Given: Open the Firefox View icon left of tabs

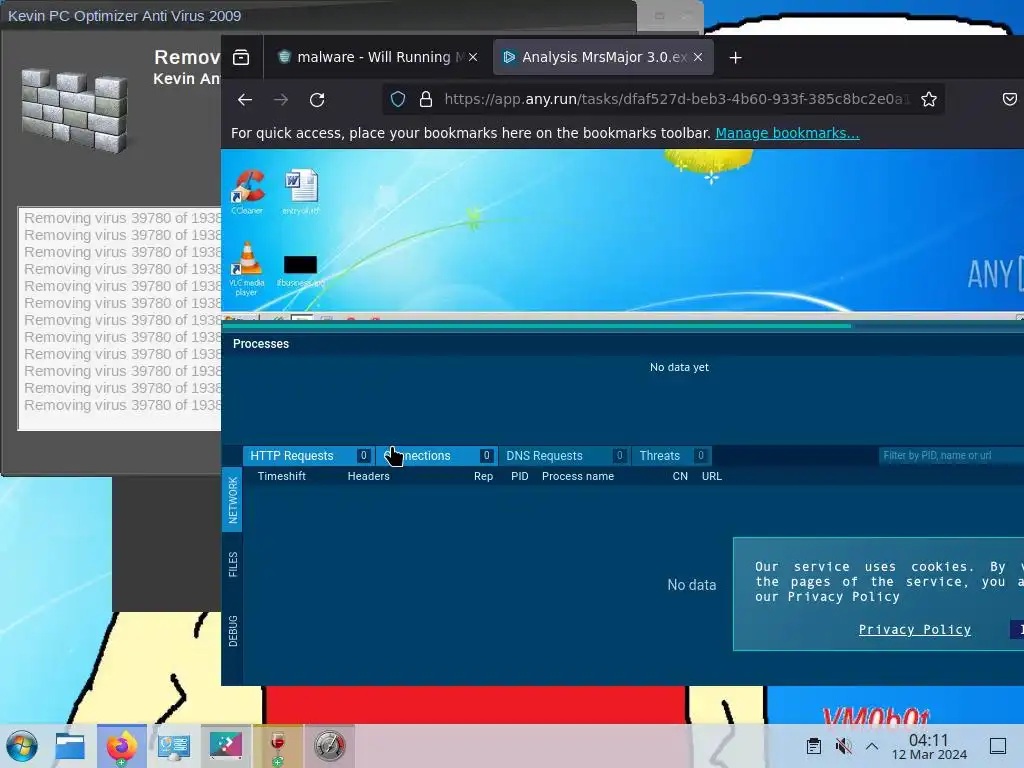Looking at the screenshot, I should point(241,57).
